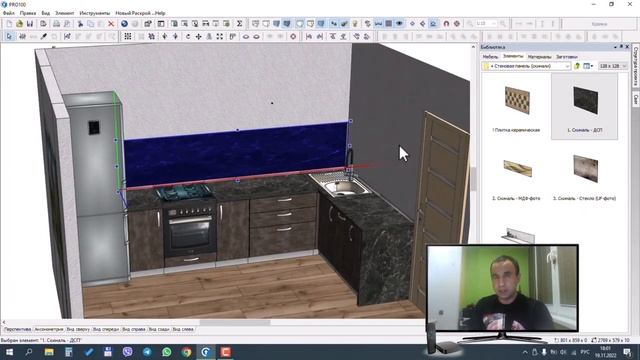Open a project with the folder icon

pos(19,24)
